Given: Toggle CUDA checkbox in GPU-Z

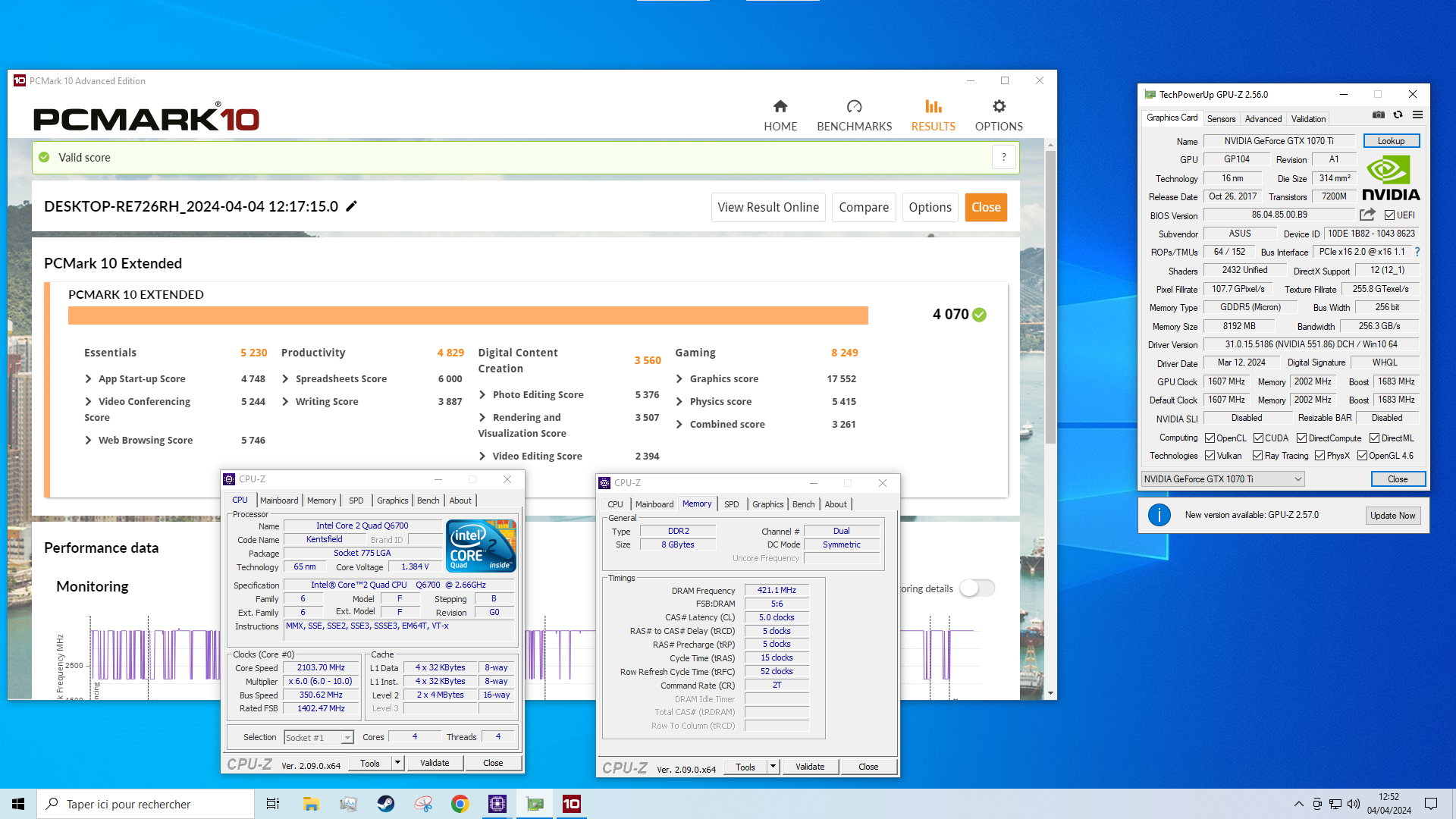Looking at the screenshot, I should (x=1258, y=438).
